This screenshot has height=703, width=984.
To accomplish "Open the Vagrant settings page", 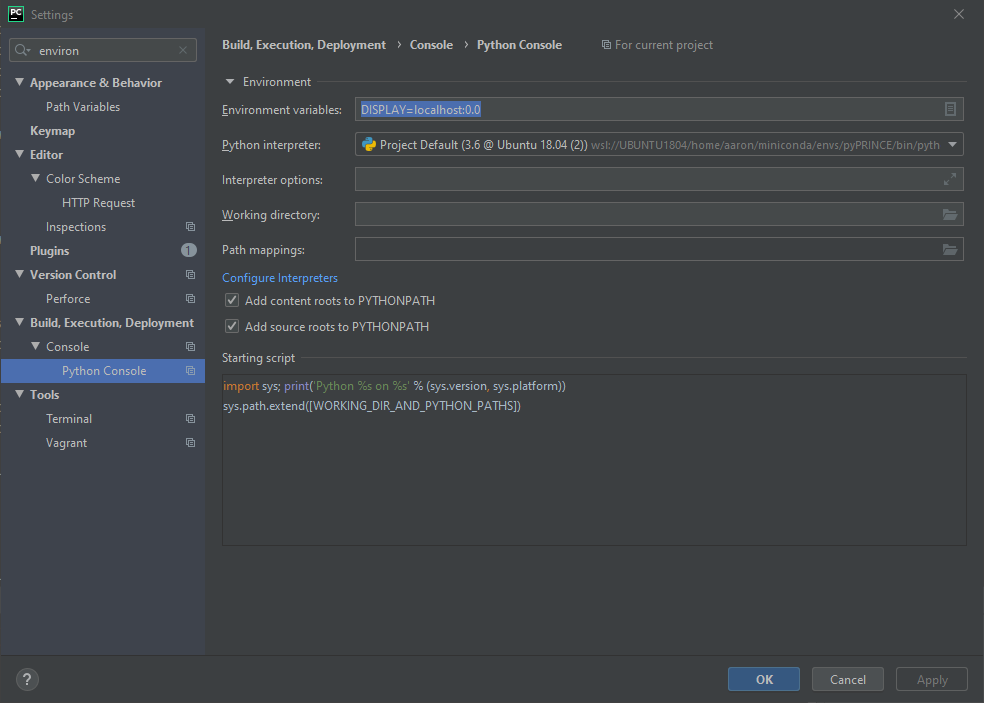I will pos(67,443).
